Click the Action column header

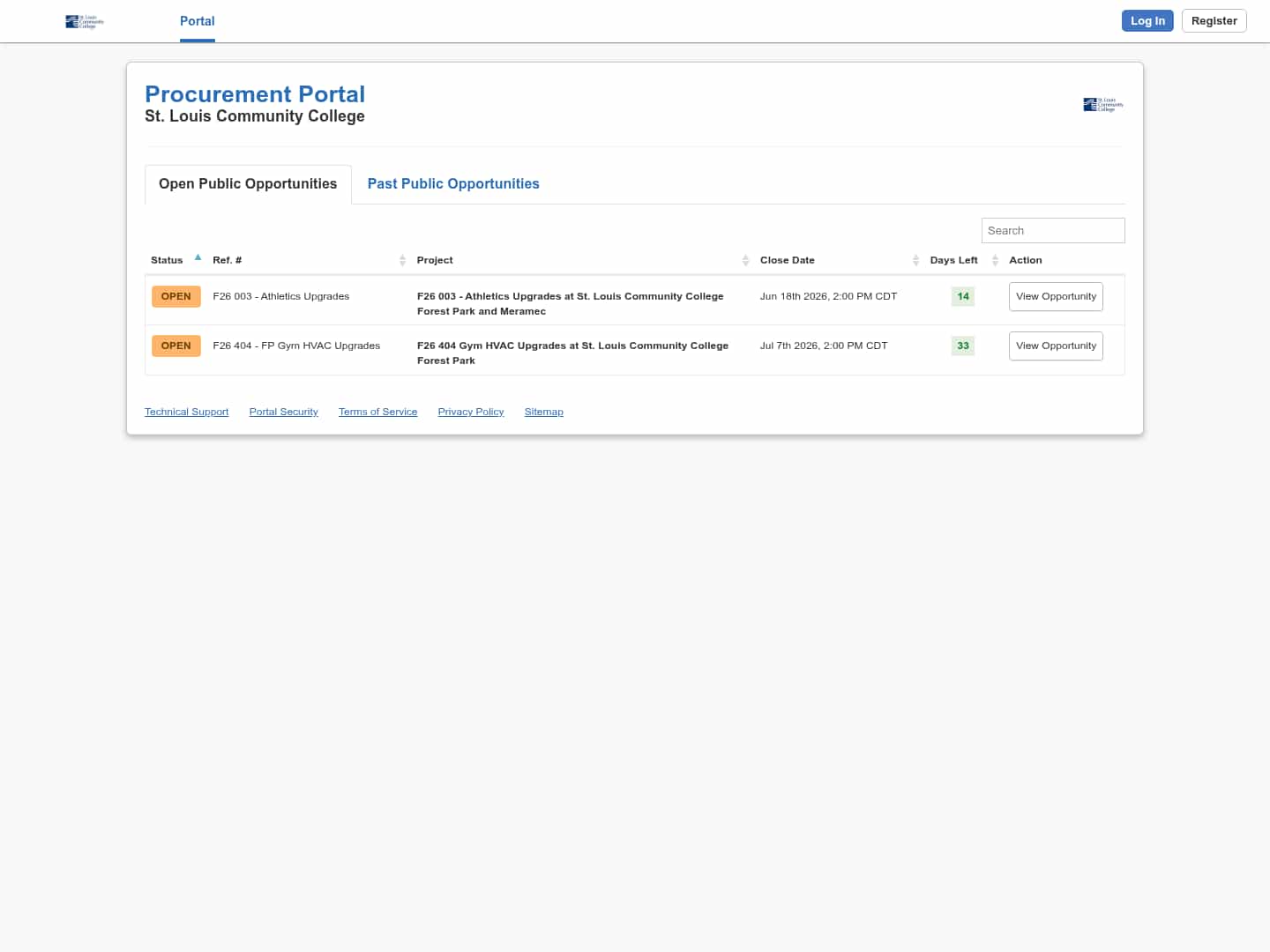point(1026,260)
